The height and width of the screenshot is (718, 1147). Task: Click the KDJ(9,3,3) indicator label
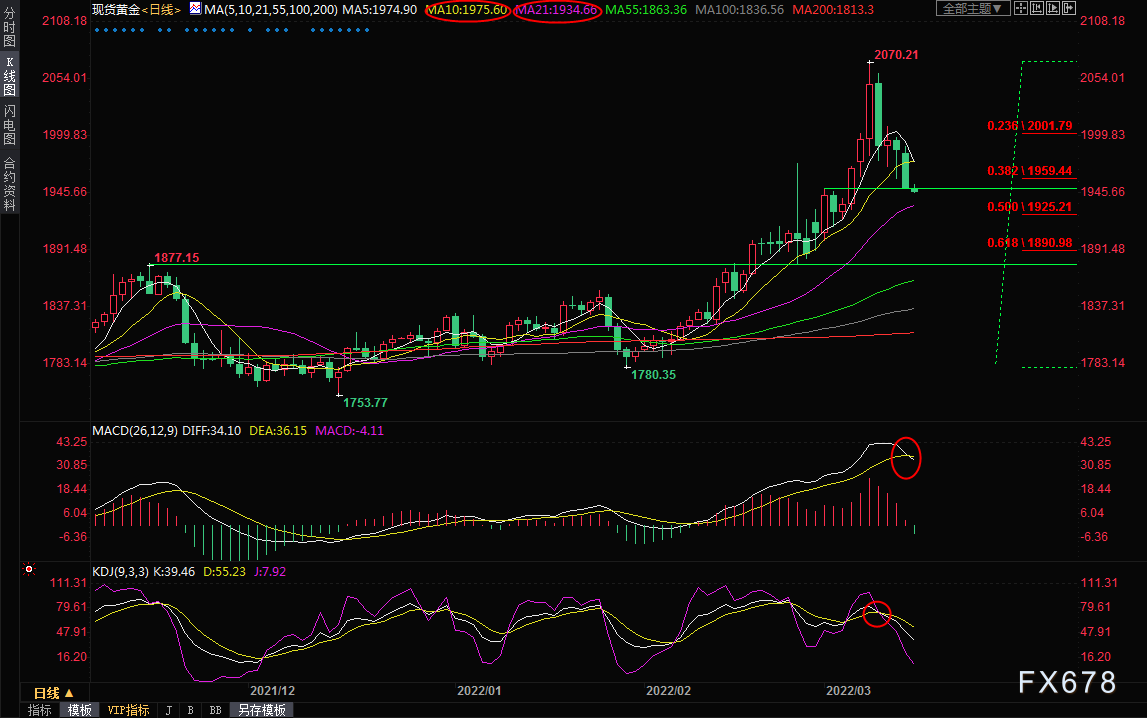(x=121, y=572)
